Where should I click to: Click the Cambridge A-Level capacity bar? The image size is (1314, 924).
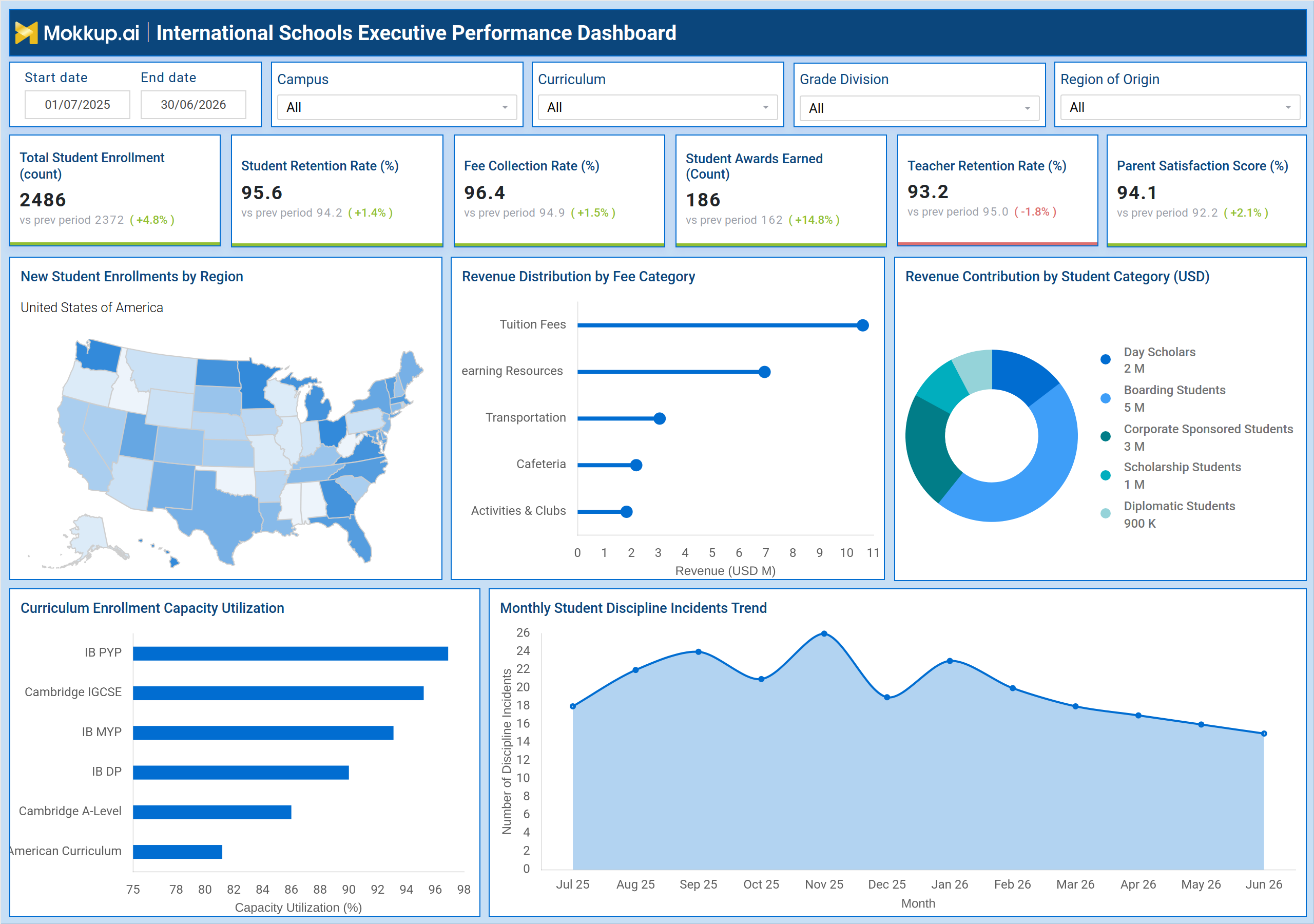[x=212, y=812]
